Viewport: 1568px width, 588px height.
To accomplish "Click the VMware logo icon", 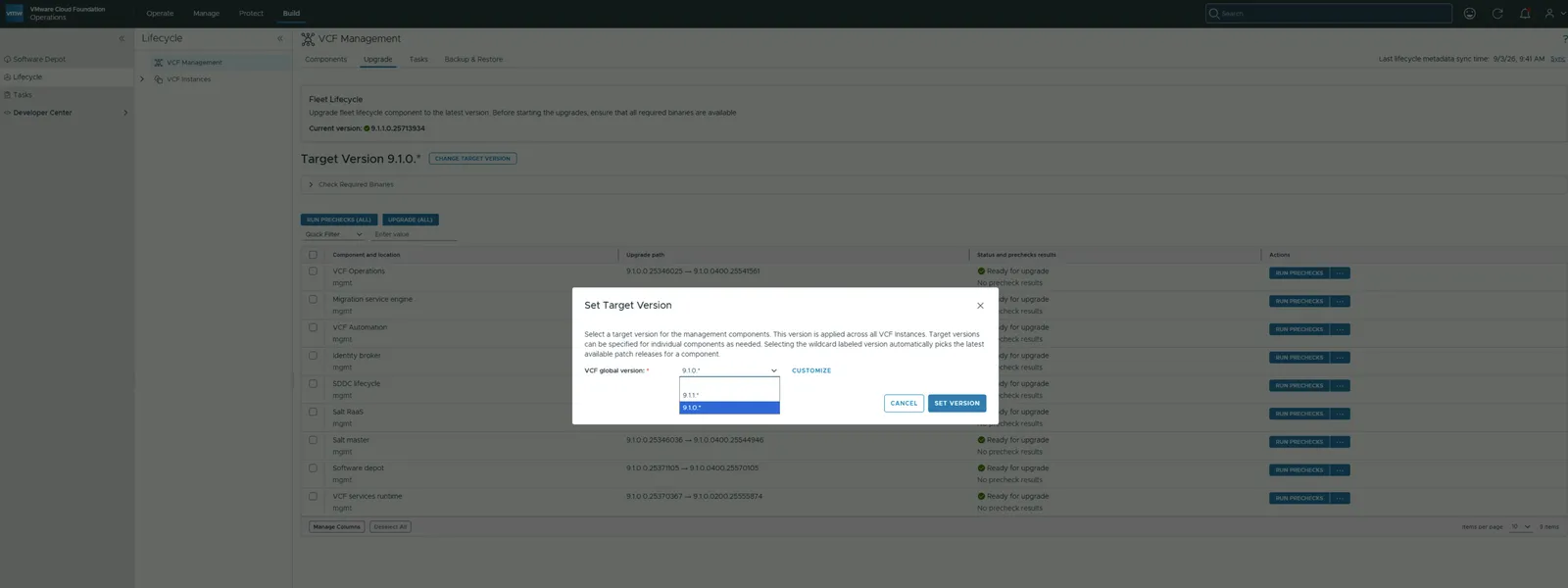I will tap(15, 13).
